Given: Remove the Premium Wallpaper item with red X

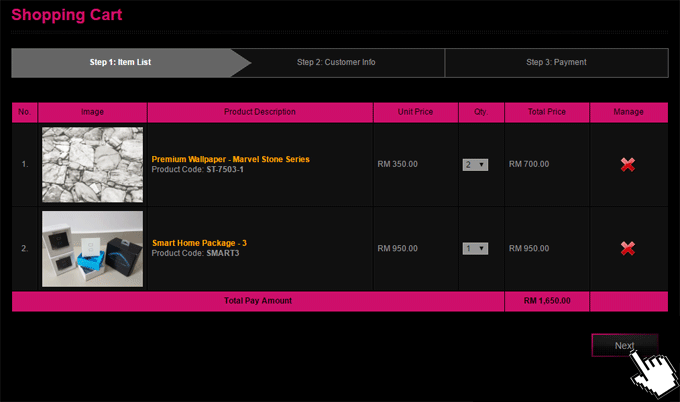Looking at the screenshot, I should point(628,164).
